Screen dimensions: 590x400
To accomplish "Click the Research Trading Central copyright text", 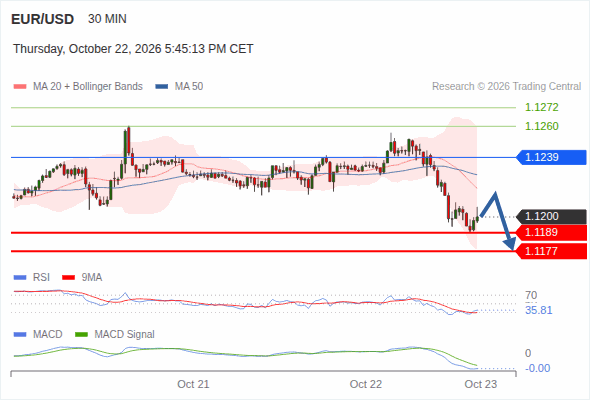I will click(x=506, y=87).
